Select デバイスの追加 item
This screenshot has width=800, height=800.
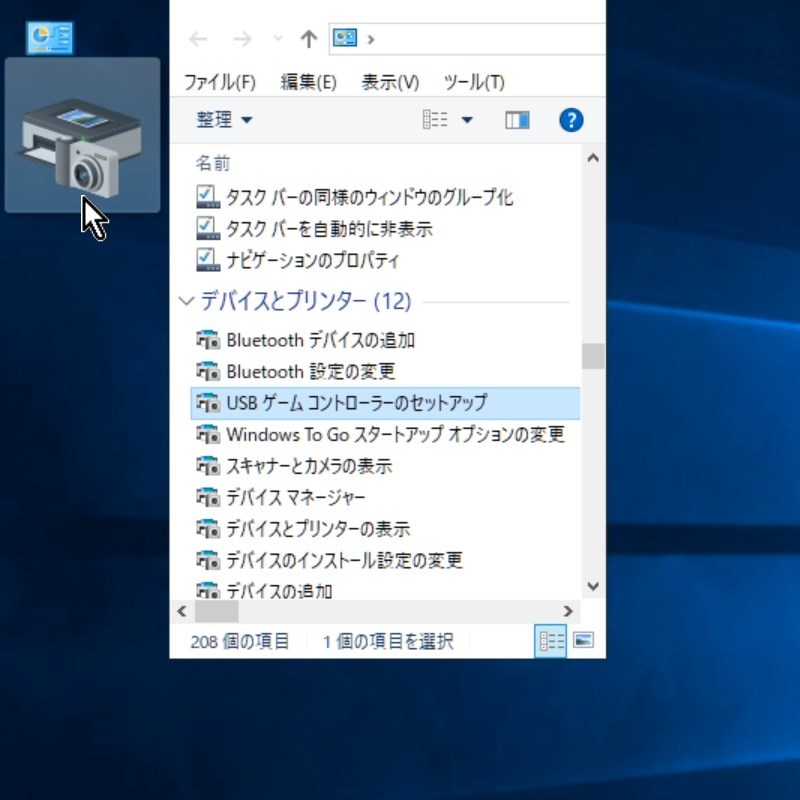(279, 591)
